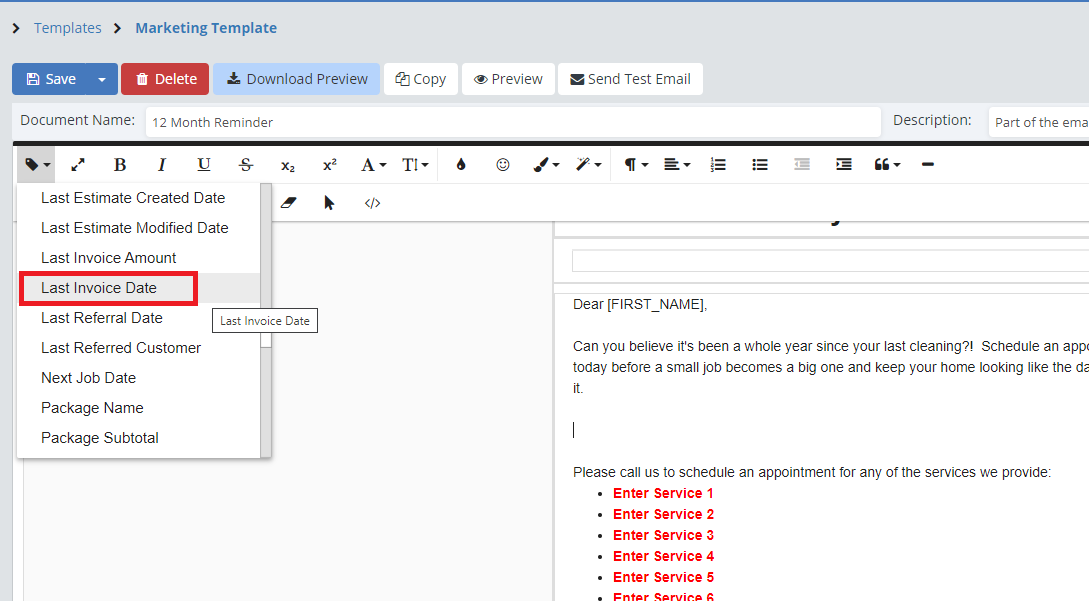The width and height of the screenshot is (1089, 601).
Task: Apply italic formatting
Action: [x=162, y=165]
